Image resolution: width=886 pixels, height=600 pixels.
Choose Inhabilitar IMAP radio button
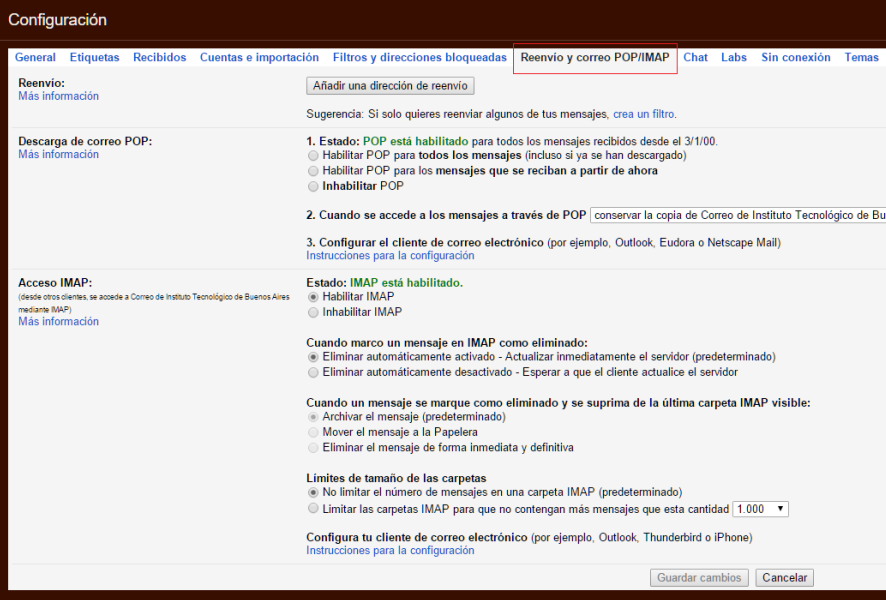[314, 312]
